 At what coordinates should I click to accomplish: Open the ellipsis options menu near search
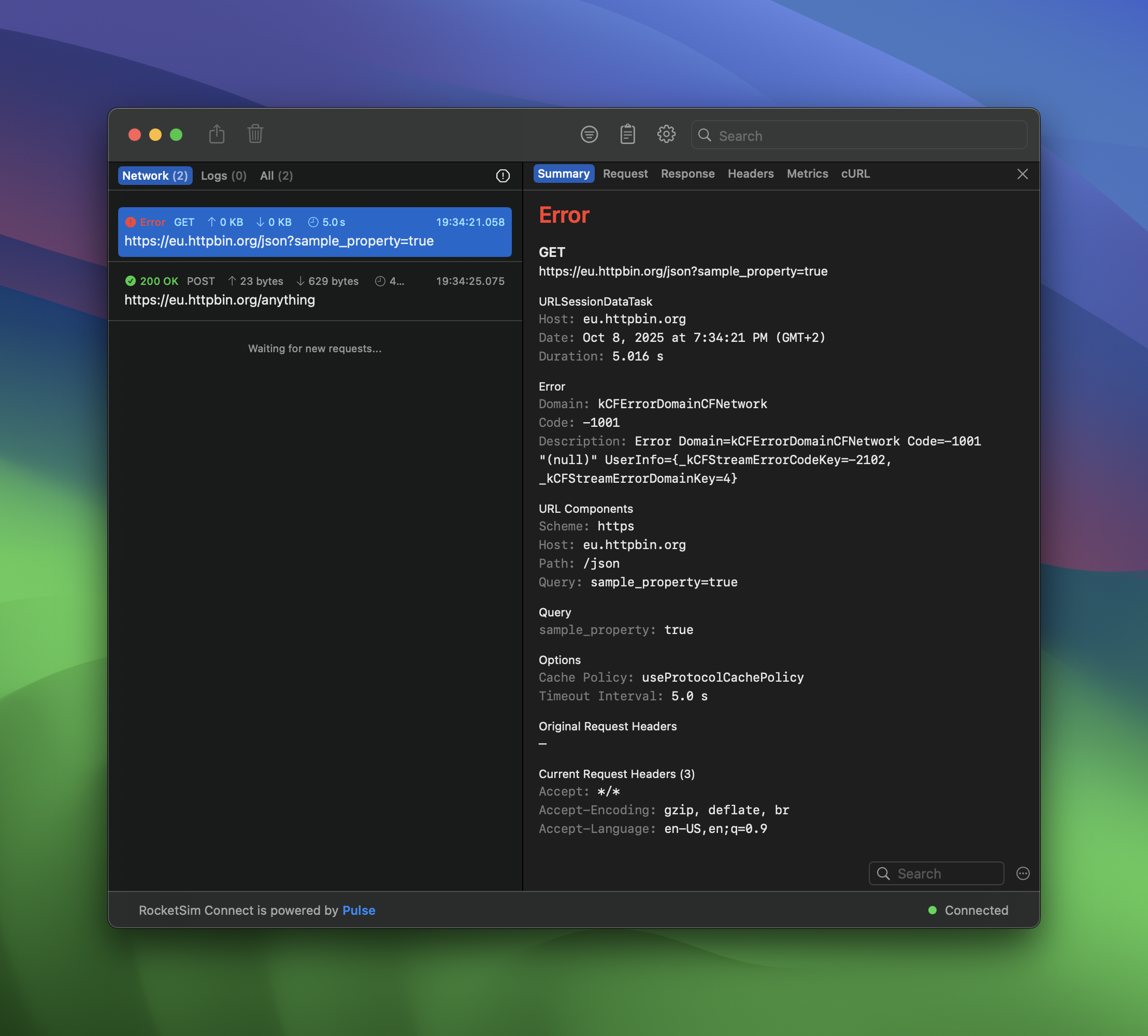1023,873
